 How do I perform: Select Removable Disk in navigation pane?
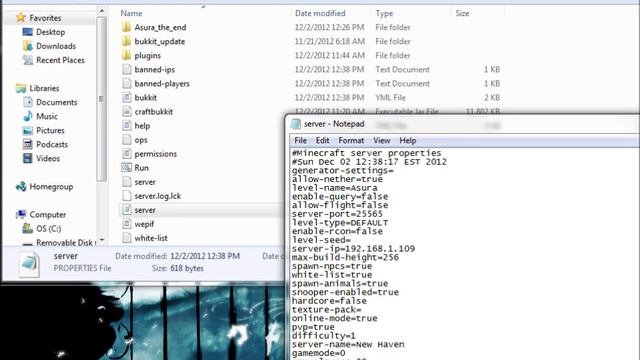pos(64,242)
